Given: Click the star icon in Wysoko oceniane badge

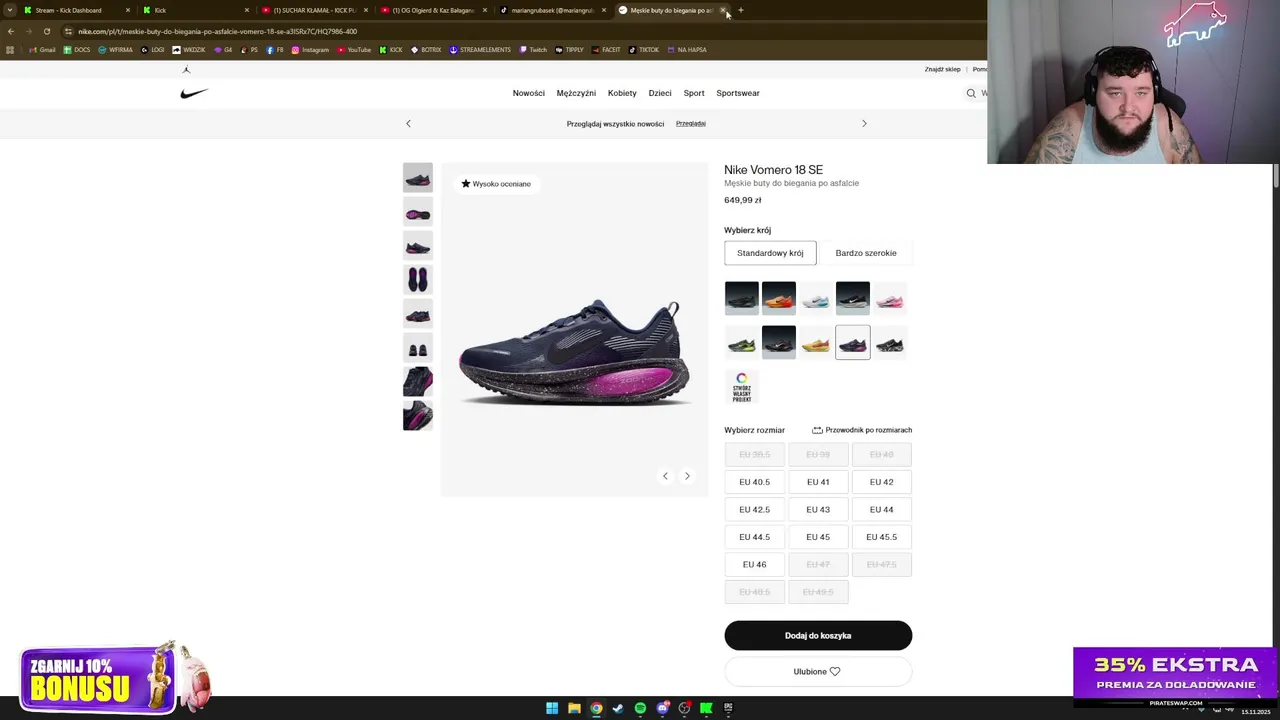Looking at the screenshot, I should point(466,184).
